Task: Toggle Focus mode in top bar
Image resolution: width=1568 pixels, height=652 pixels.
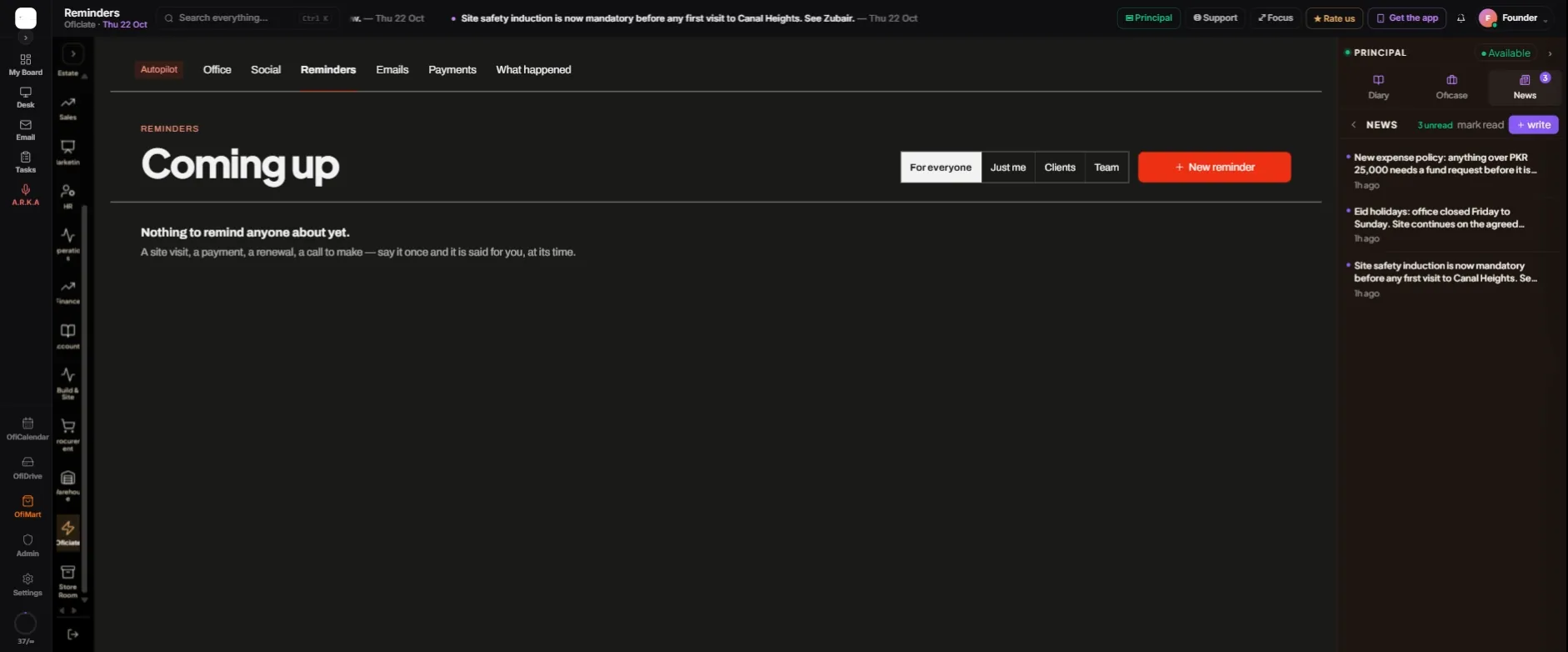Action: click(1276, 18)
